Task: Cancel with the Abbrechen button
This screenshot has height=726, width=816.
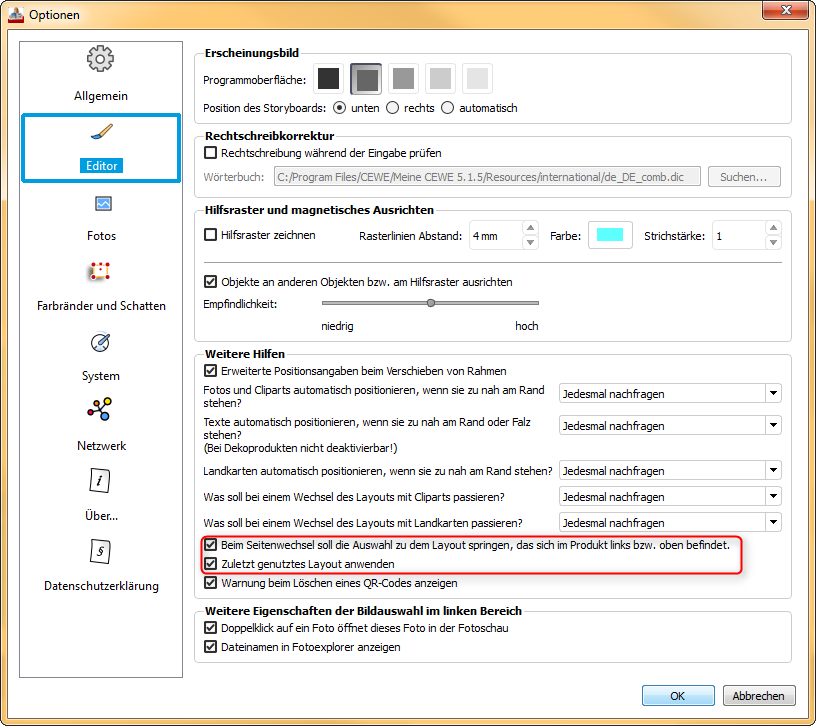Action: pos(759,696)
